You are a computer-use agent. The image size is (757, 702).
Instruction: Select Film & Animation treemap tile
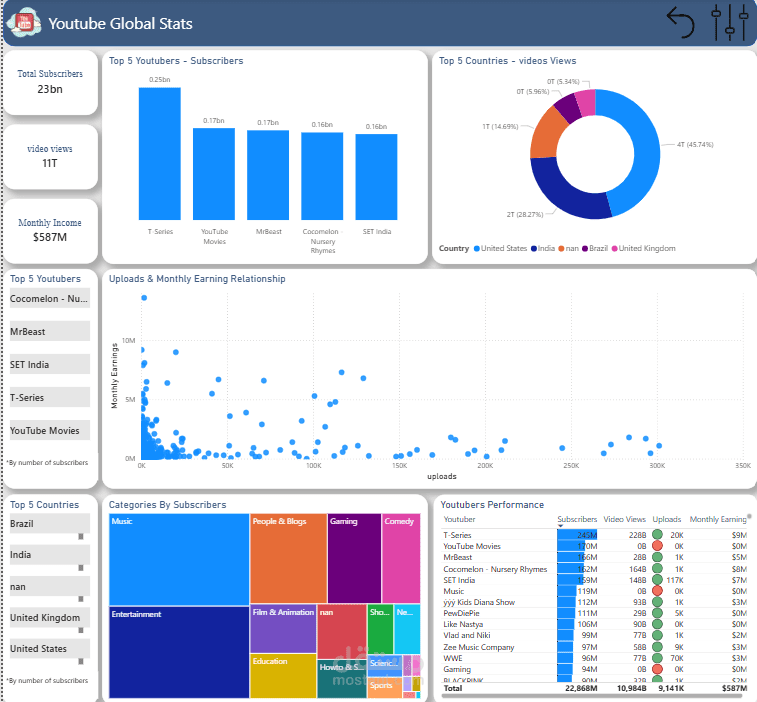(x=283, y=629)
